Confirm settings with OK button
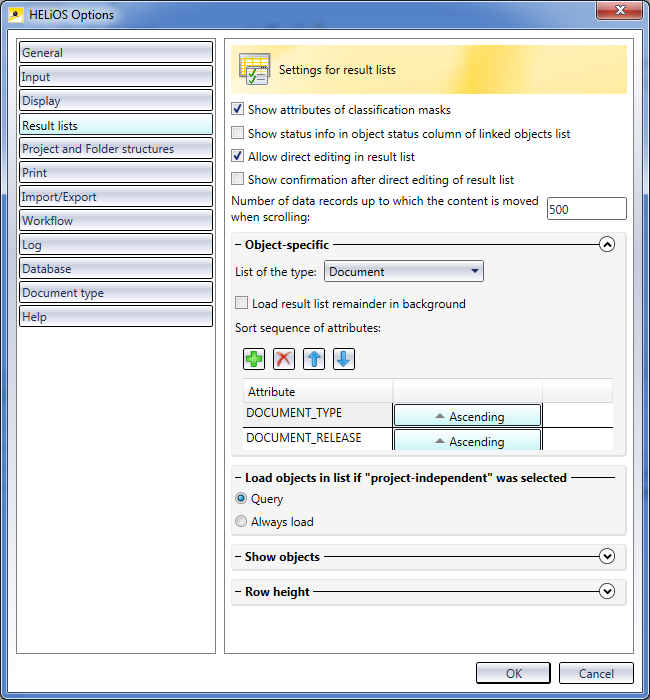 point(513,673)
